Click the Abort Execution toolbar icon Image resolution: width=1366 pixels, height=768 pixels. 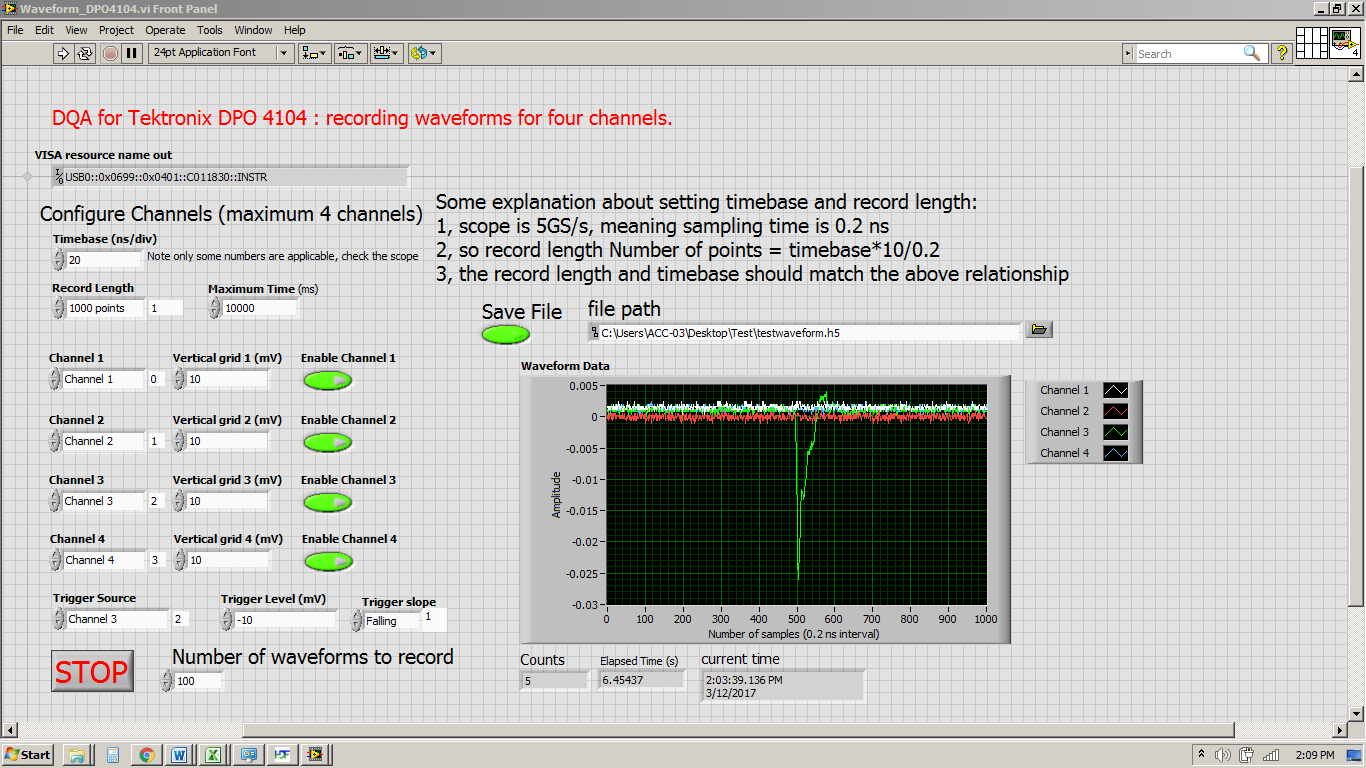click(x=110, y=53)
